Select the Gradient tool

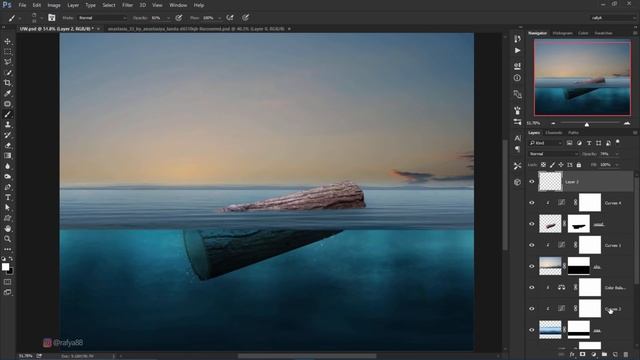7,156
